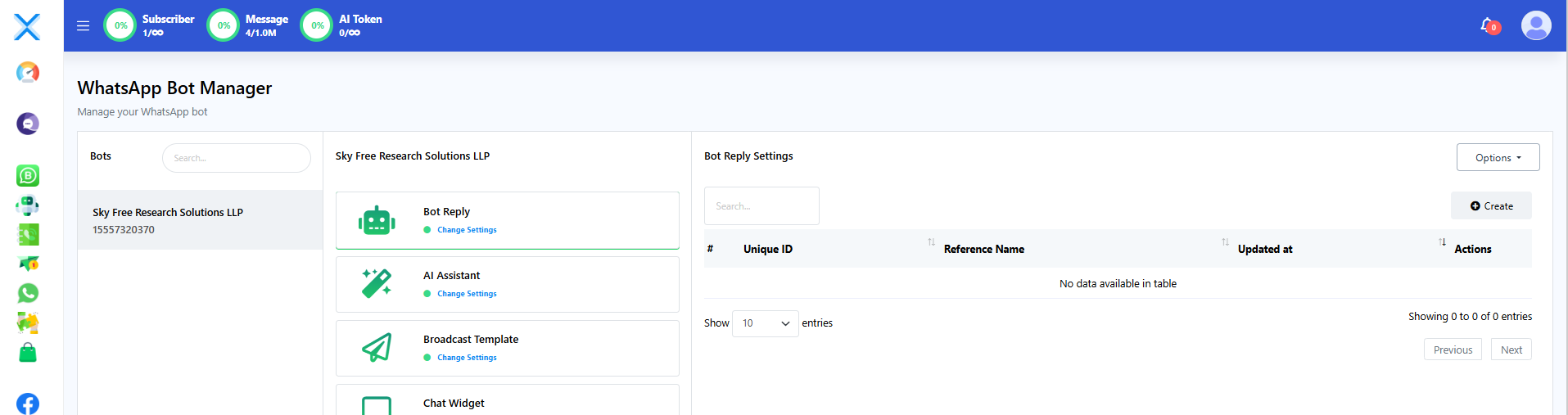This screenshot has width=1568, height=415.
Task: Click the hamburger menu icon
Action: 83,25
